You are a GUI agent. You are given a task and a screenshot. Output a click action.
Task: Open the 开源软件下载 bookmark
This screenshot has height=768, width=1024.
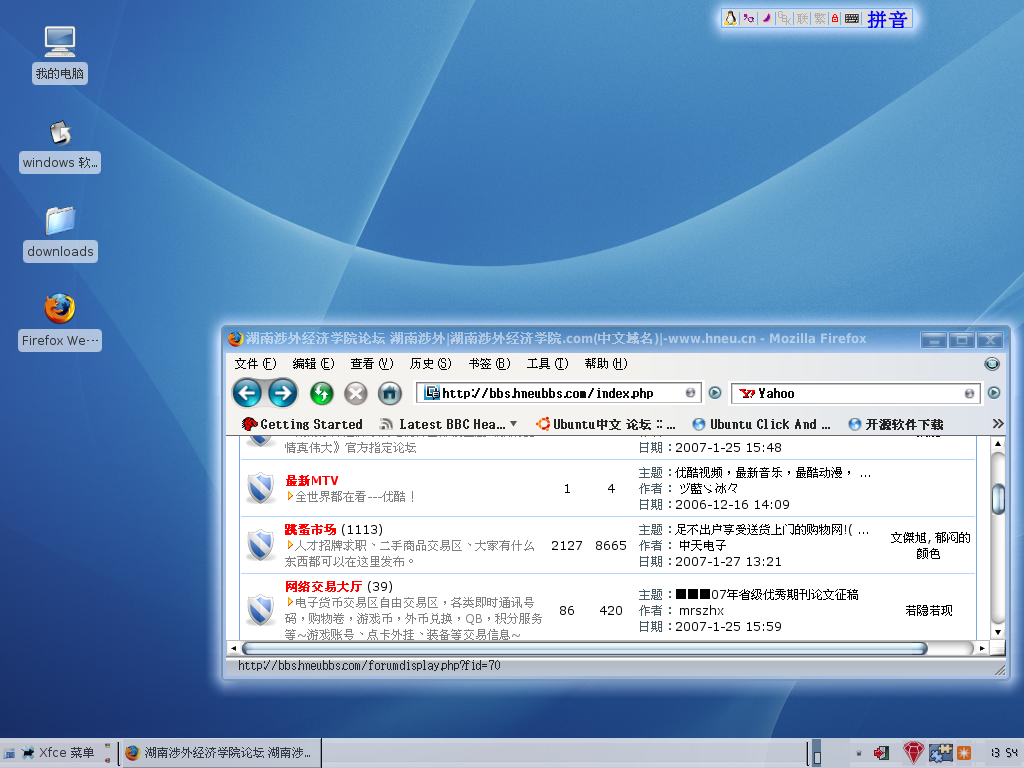click(896, 424)
